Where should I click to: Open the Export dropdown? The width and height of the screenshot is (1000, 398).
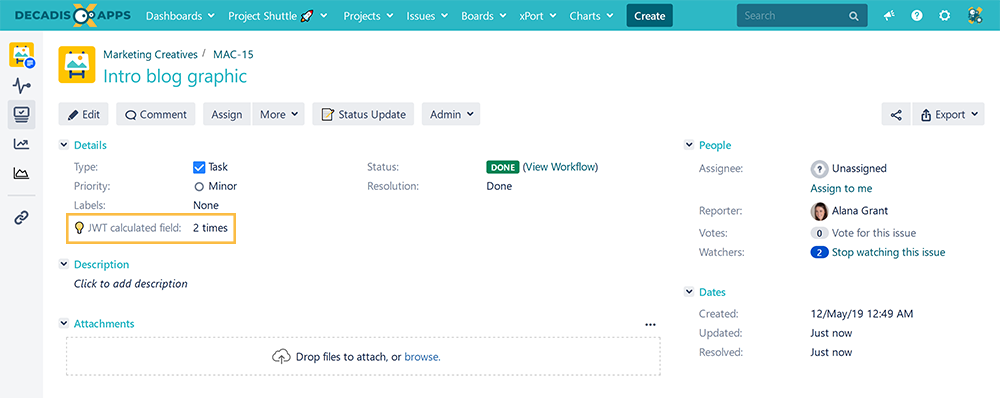point(948,115)
